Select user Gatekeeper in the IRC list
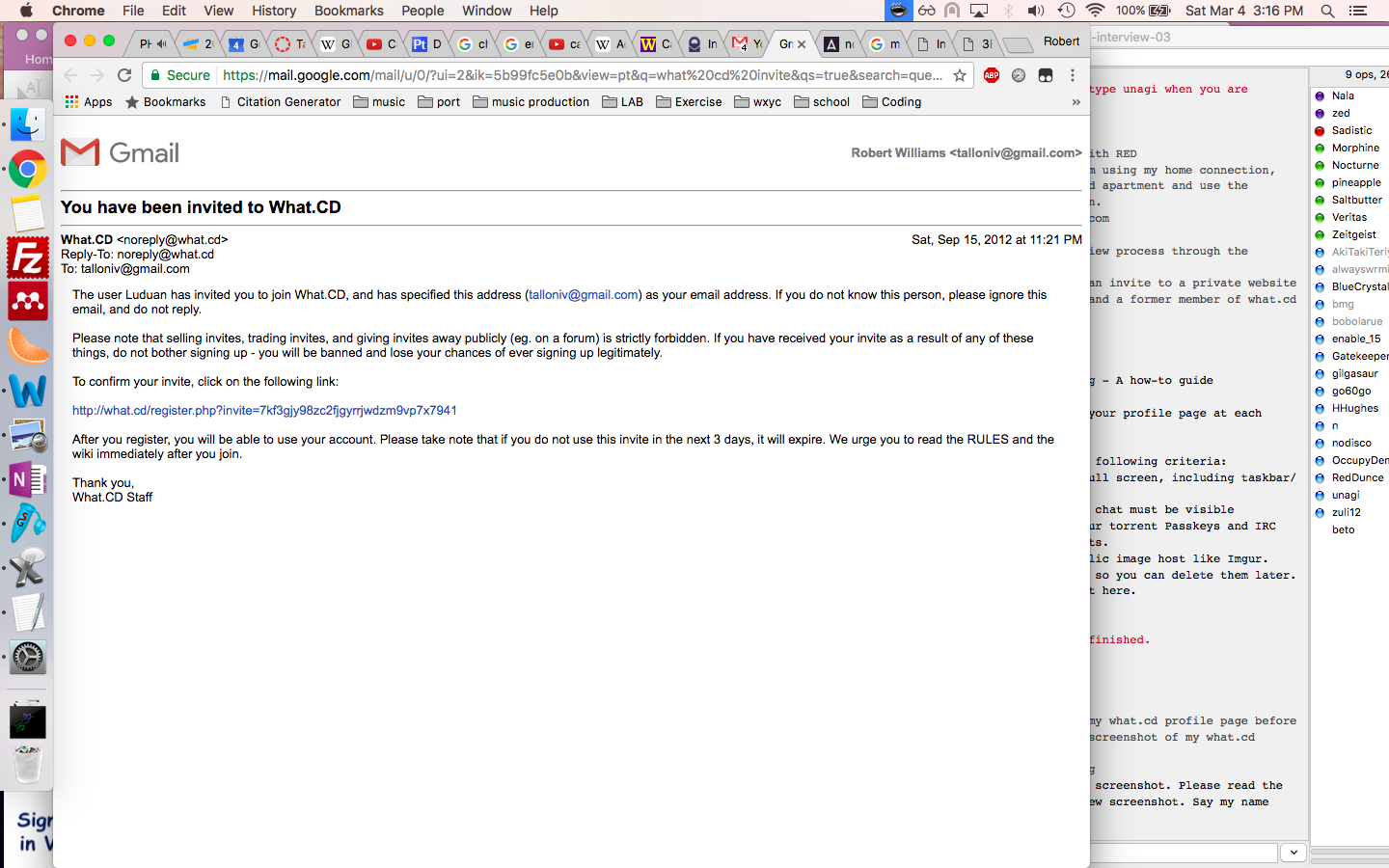Screen dimensions: 1389x868 [x=1359, y=357]
